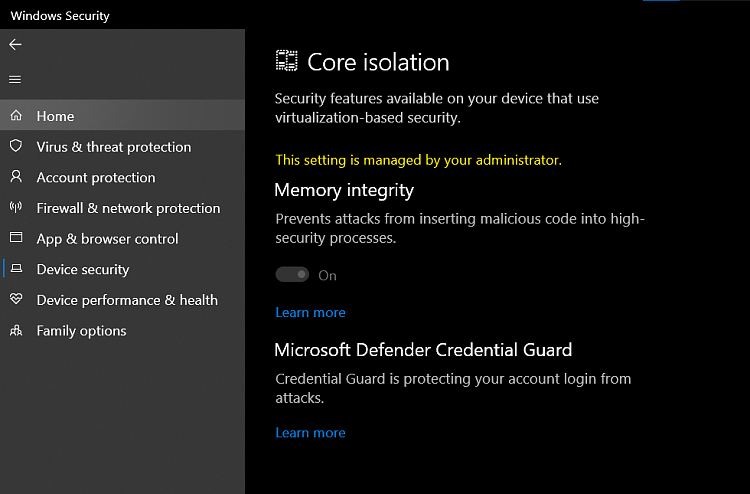Click the window icon for app control
The height and width of the screenshot is (494, 750).
point(16,237)
